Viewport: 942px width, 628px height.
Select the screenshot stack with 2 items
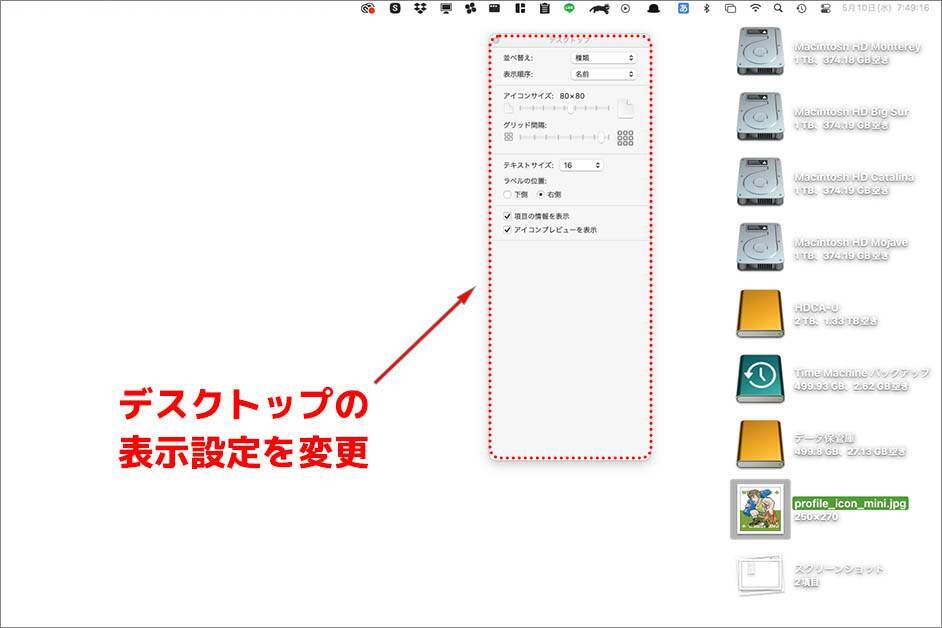[x=760, y=575]
